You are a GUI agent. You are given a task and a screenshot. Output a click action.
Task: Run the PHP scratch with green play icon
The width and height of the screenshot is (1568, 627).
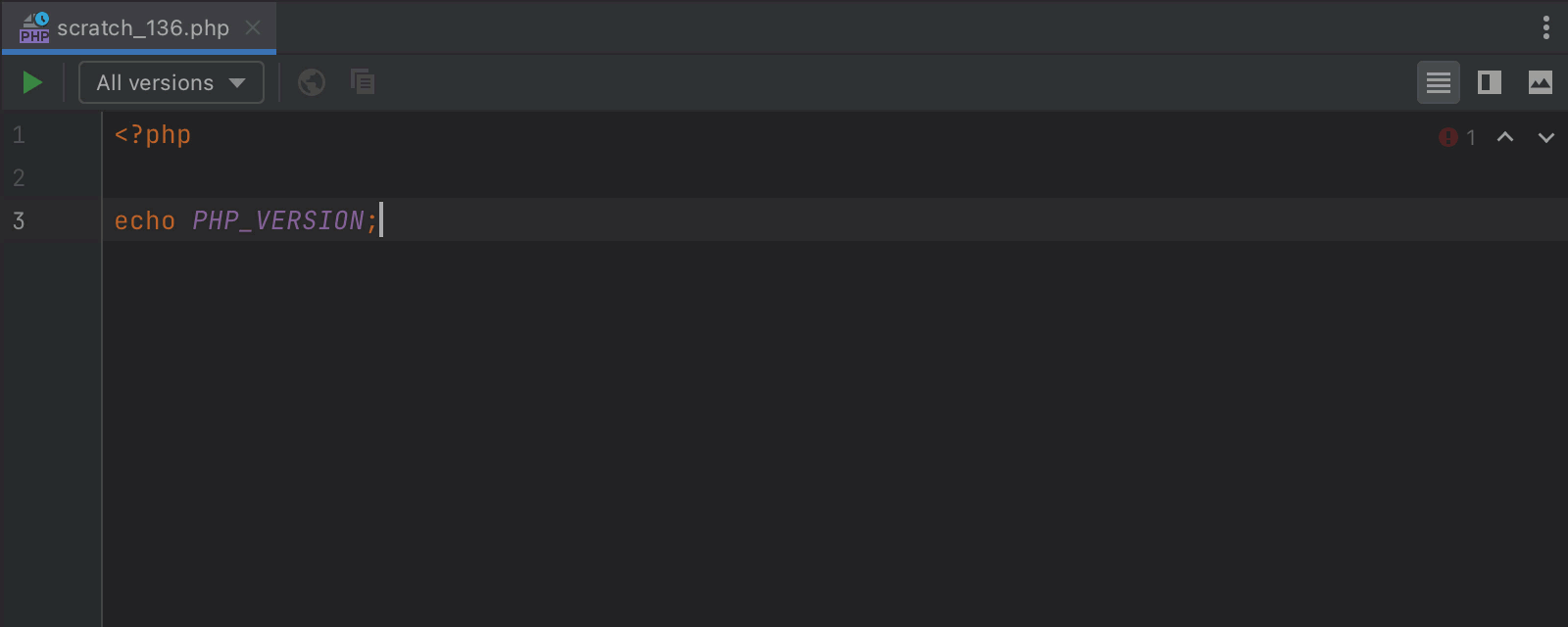32,82
